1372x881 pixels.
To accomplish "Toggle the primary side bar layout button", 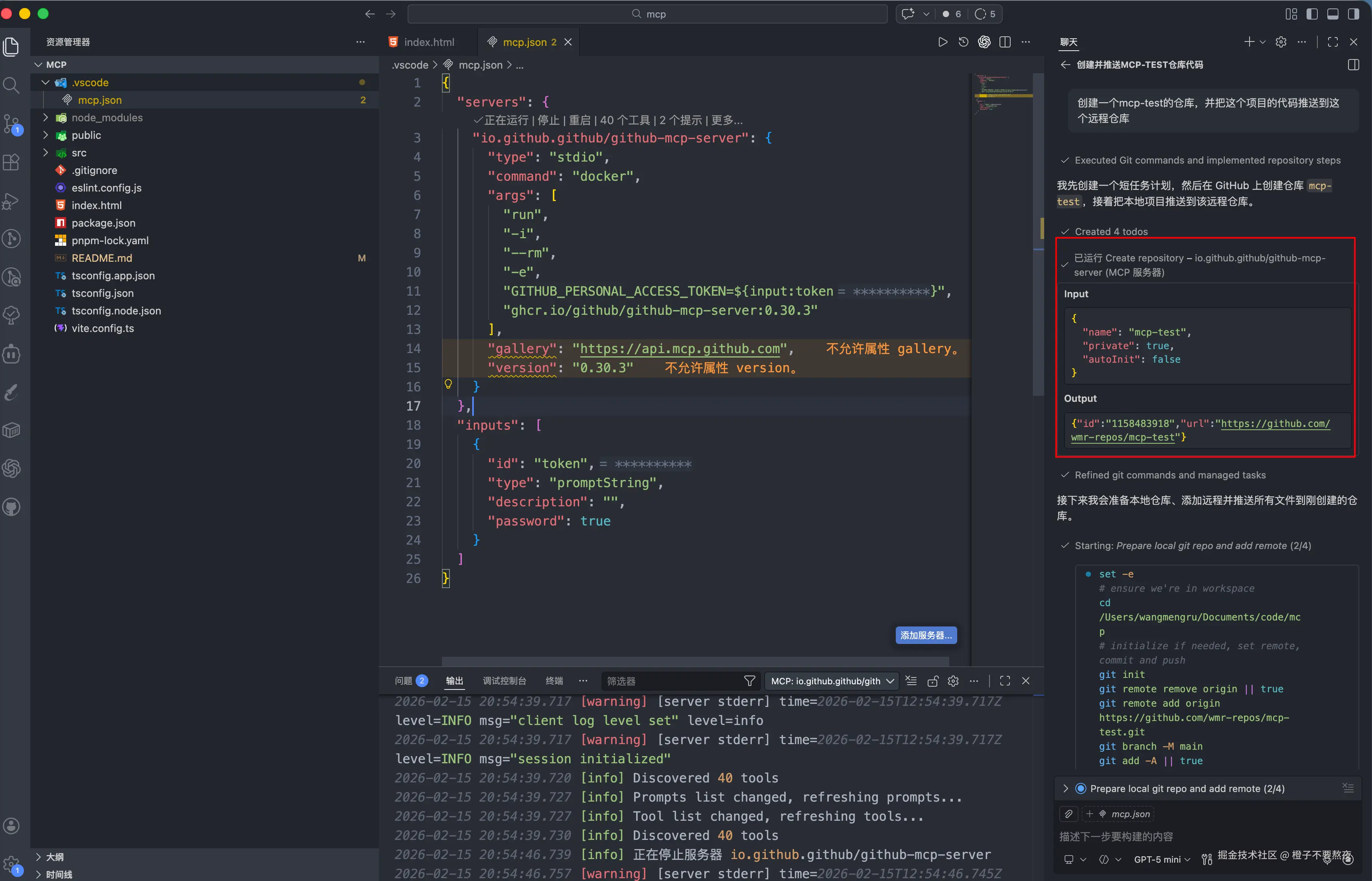I will click(1312, 14).
